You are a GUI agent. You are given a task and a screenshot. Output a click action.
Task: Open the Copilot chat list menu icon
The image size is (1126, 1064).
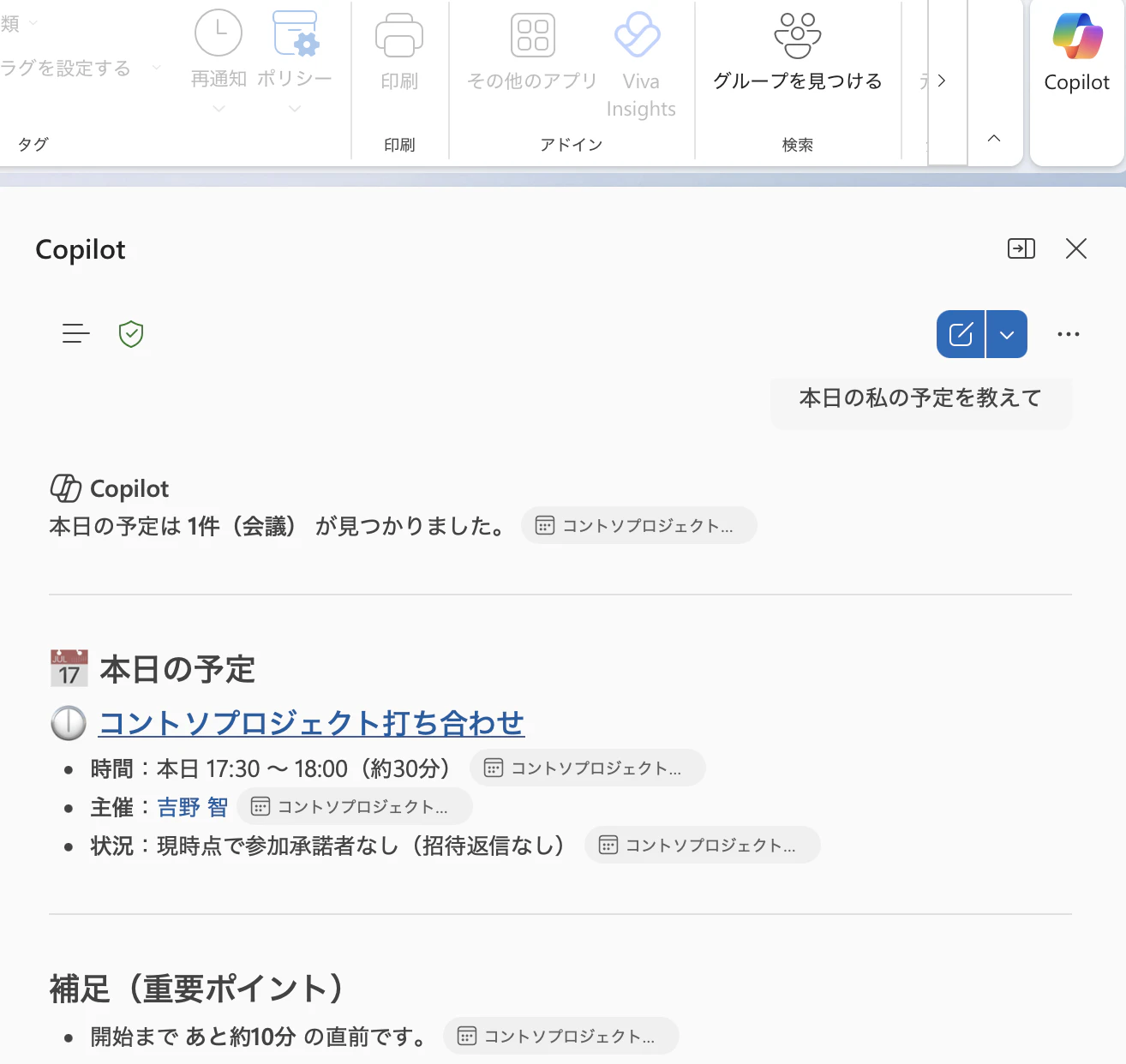coord(75,333)
